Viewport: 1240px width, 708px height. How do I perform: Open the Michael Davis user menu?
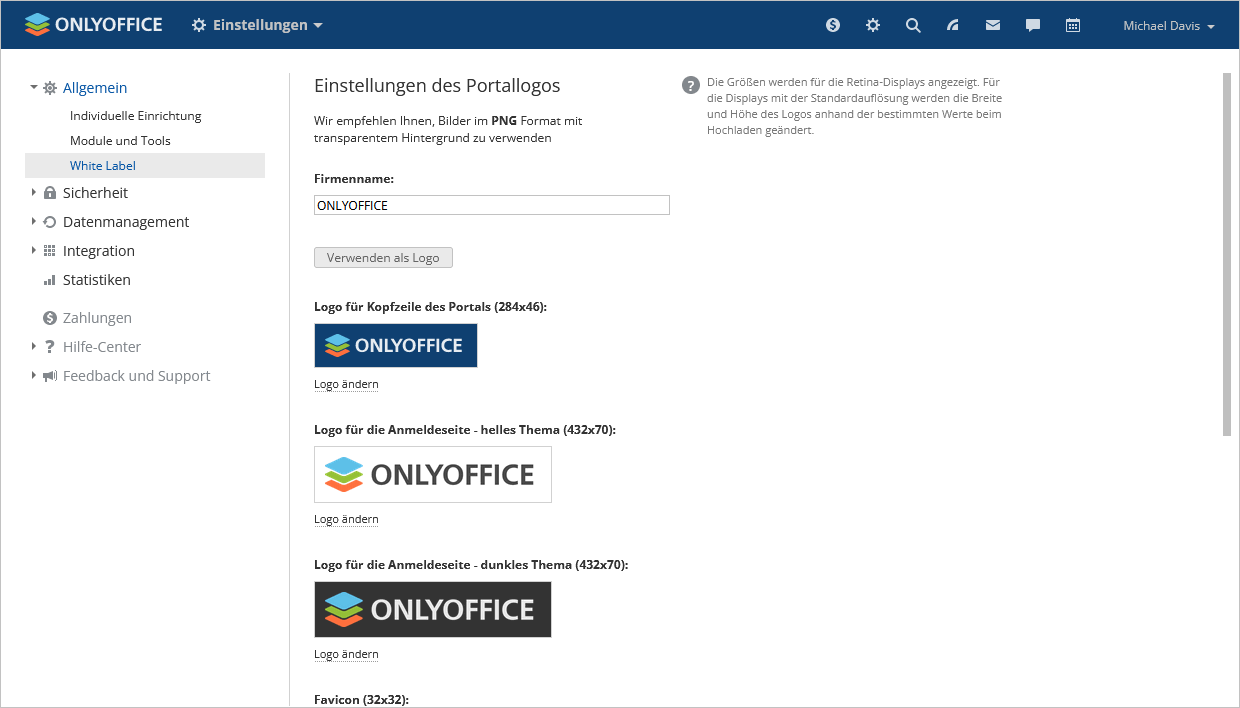tap(1168, 26)
